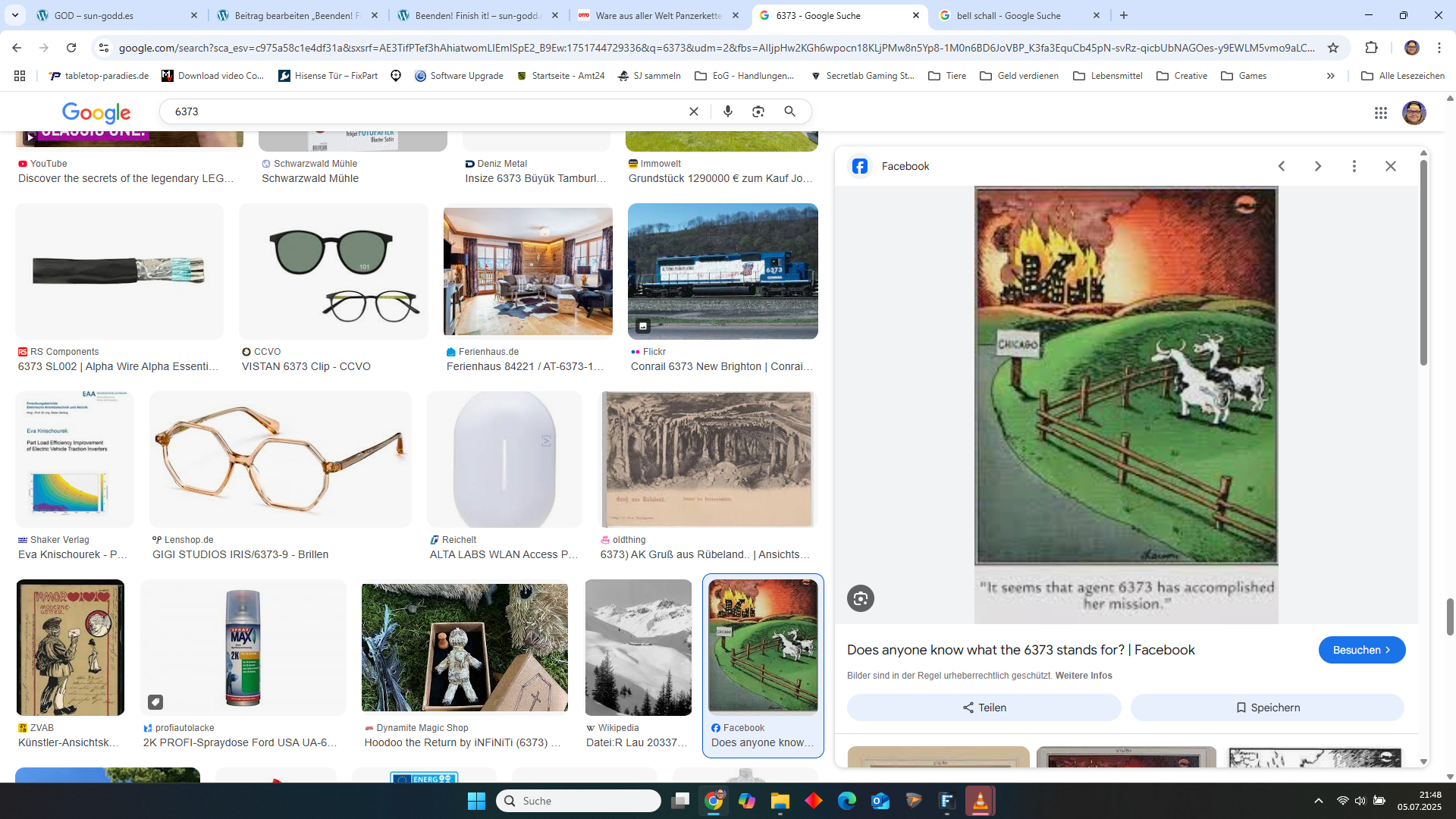Open Startseite - Amt24 bookmark
This screenshot has width=1456, height=819.
click(560, 76)
